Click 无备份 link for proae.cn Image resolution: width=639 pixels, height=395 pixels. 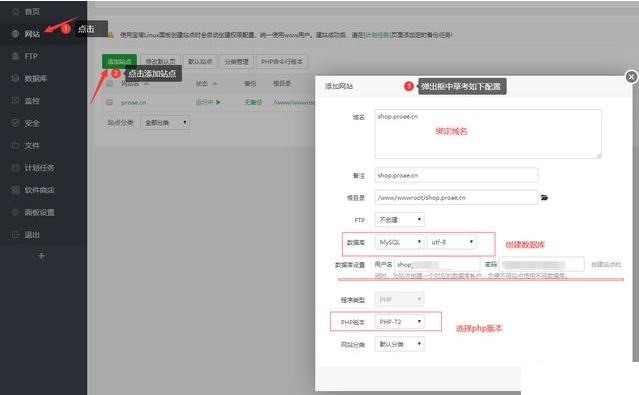pos(253,102)
